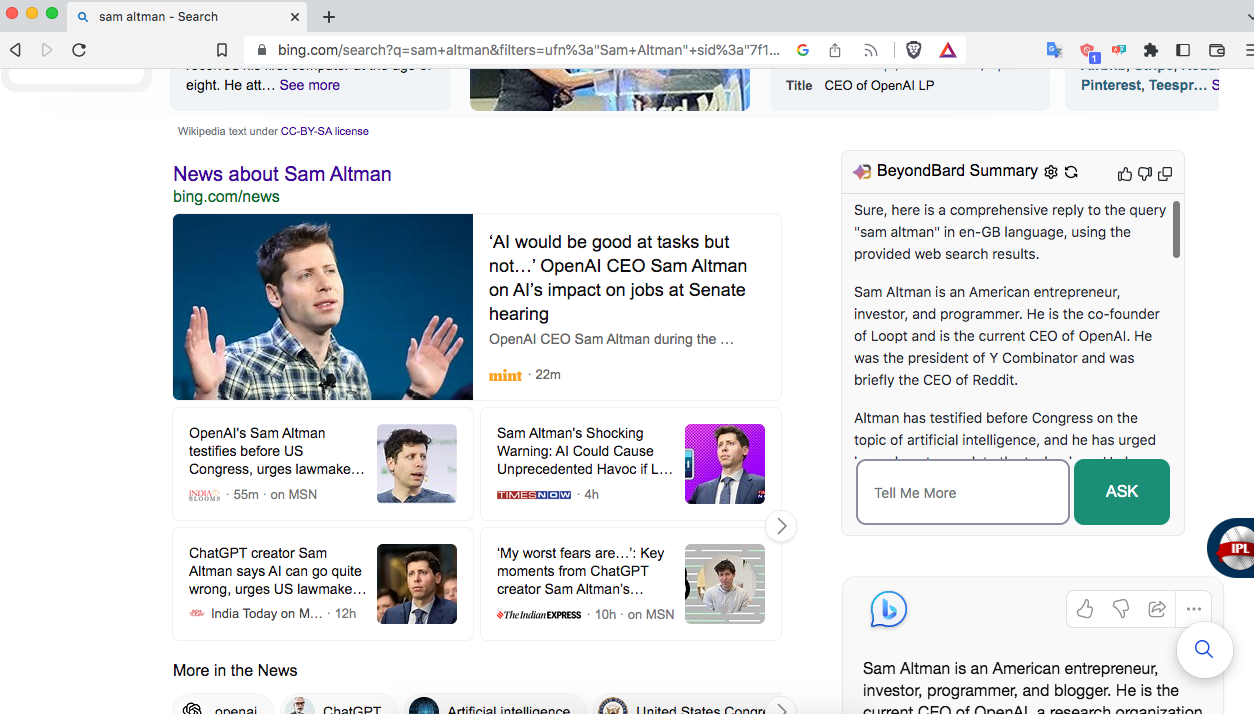Open the Pinterest link at top right

(x=1111, y=85)
